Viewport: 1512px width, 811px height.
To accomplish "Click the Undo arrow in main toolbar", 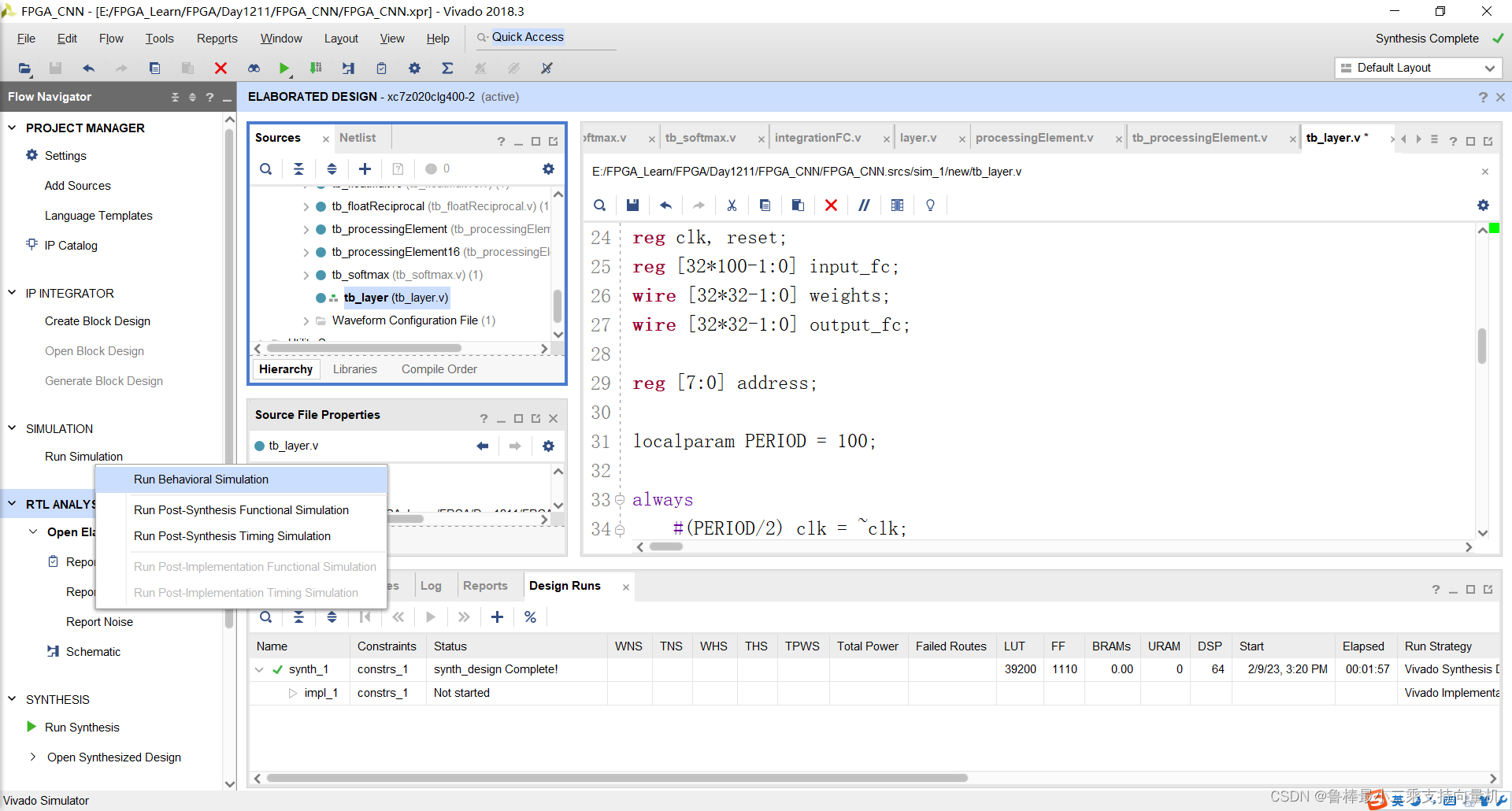I will 88,69.
